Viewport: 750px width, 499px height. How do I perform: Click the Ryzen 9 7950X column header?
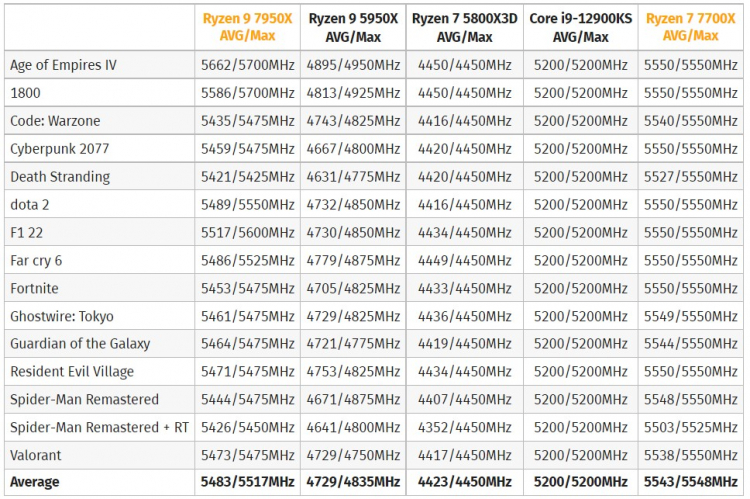(x=247, y=27)
